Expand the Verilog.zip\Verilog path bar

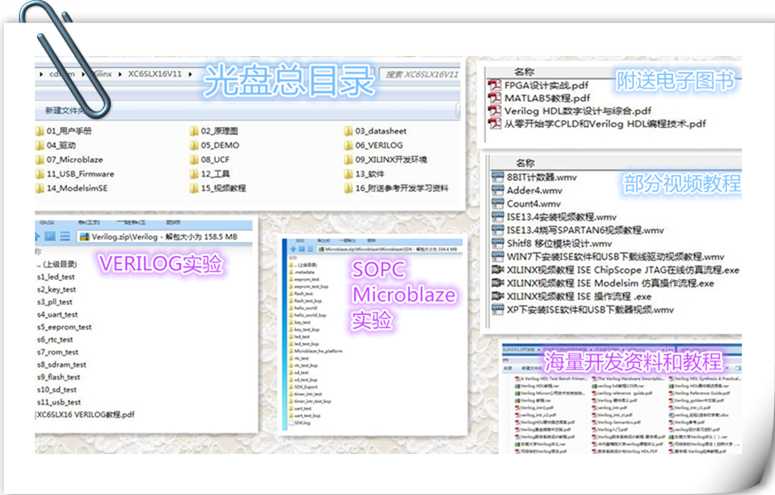pos(165,237)
